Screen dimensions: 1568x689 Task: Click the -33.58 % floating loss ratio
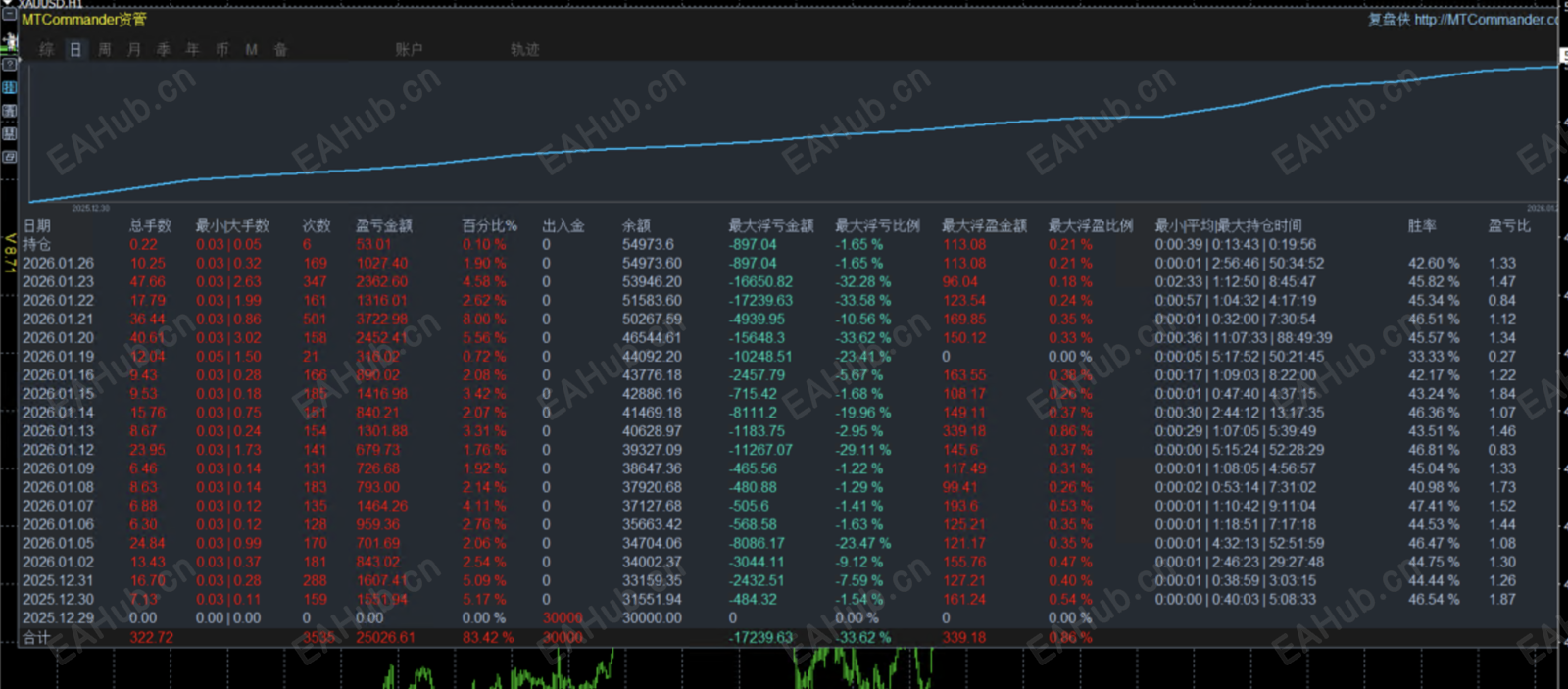pyautogui.click(x=862, y=300)
